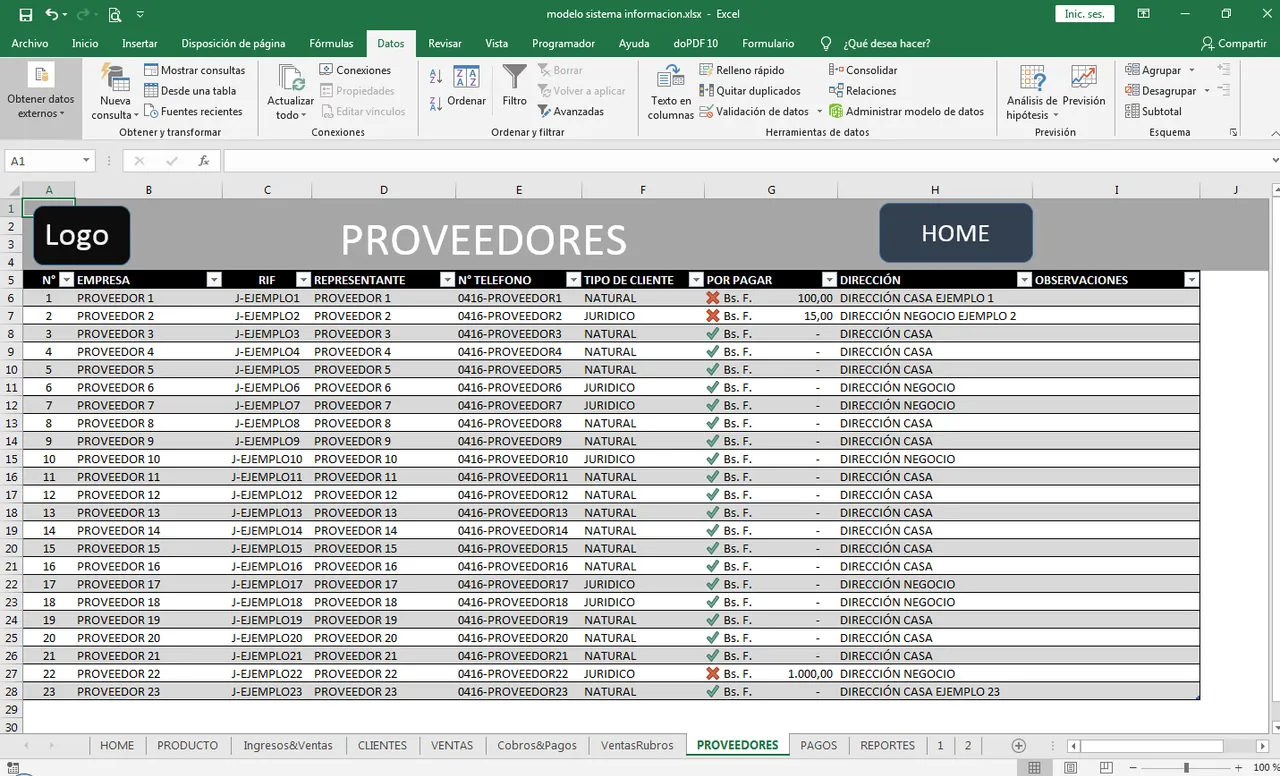The width and height of the screenshot is (1280, 776).
Task: Undo the last action
Action: coord(51,15)
